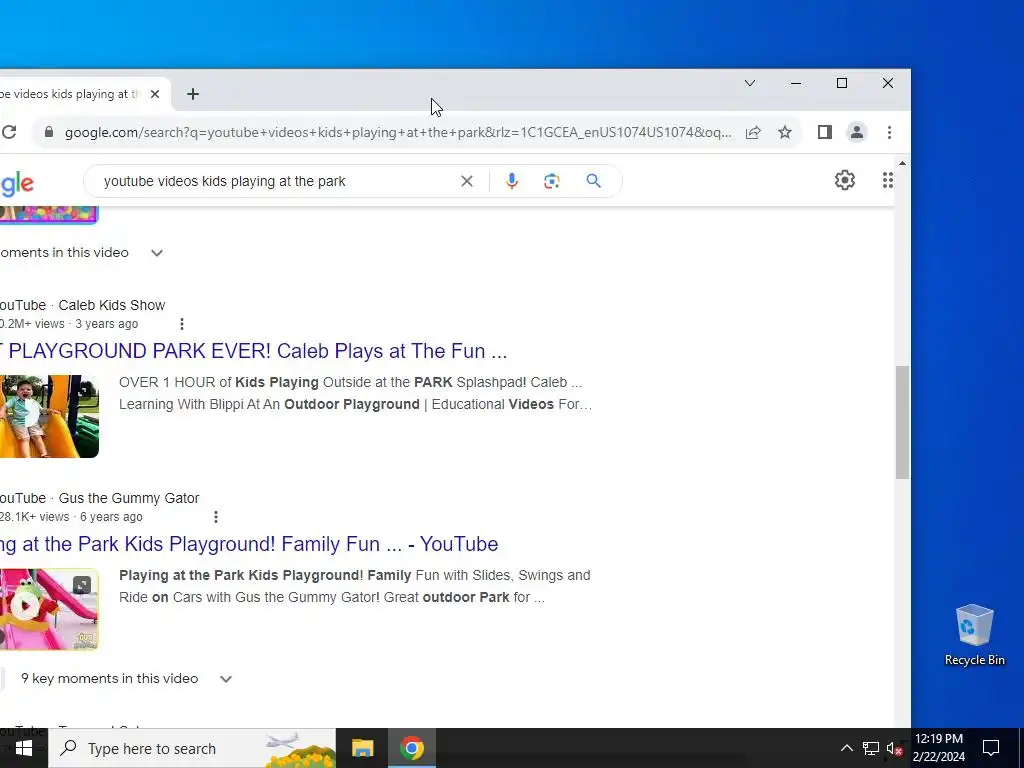Reload the current page
1024x768 pixels.
pos(9,132)
